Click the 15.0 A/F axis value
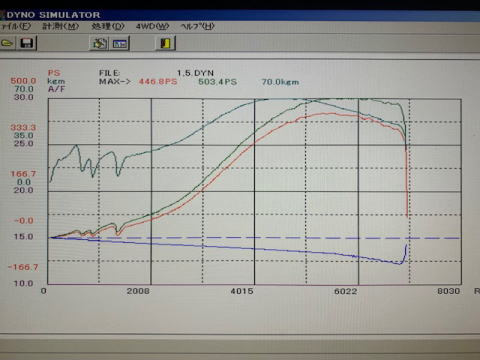 [23, 236]
